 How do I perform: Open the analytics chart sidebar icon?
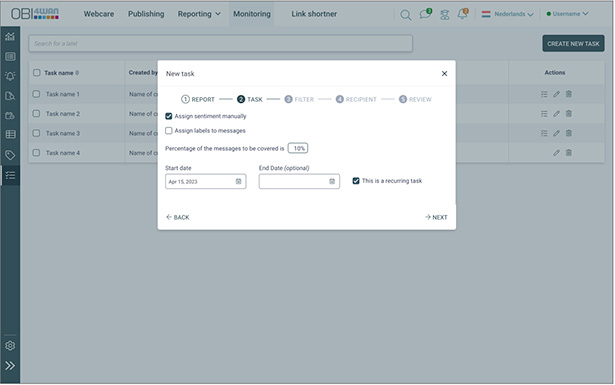tap(10, 36)
